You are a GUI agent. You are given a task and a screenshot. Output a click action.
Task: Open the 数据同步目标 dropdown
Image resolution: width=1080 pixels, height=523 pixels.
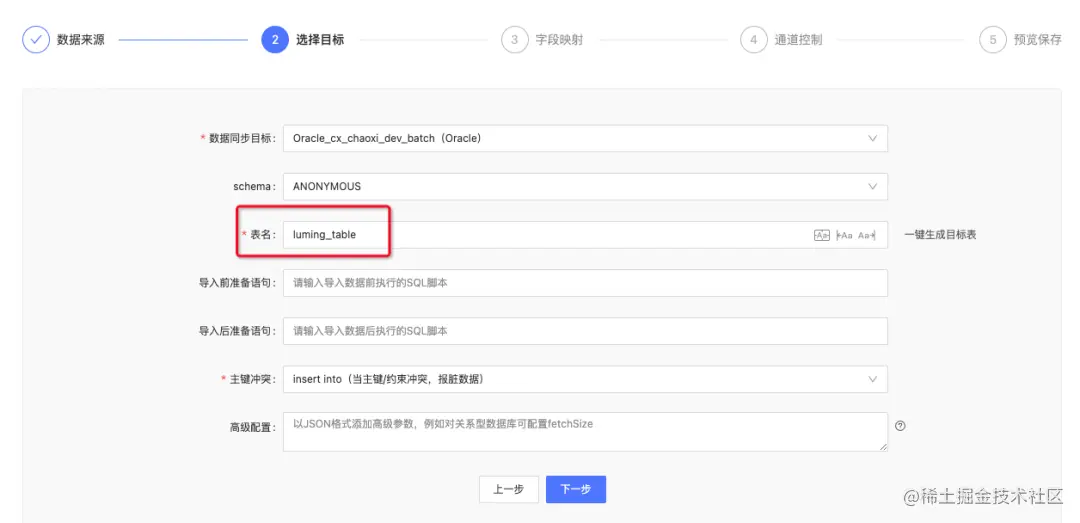(x=585, y=138)
